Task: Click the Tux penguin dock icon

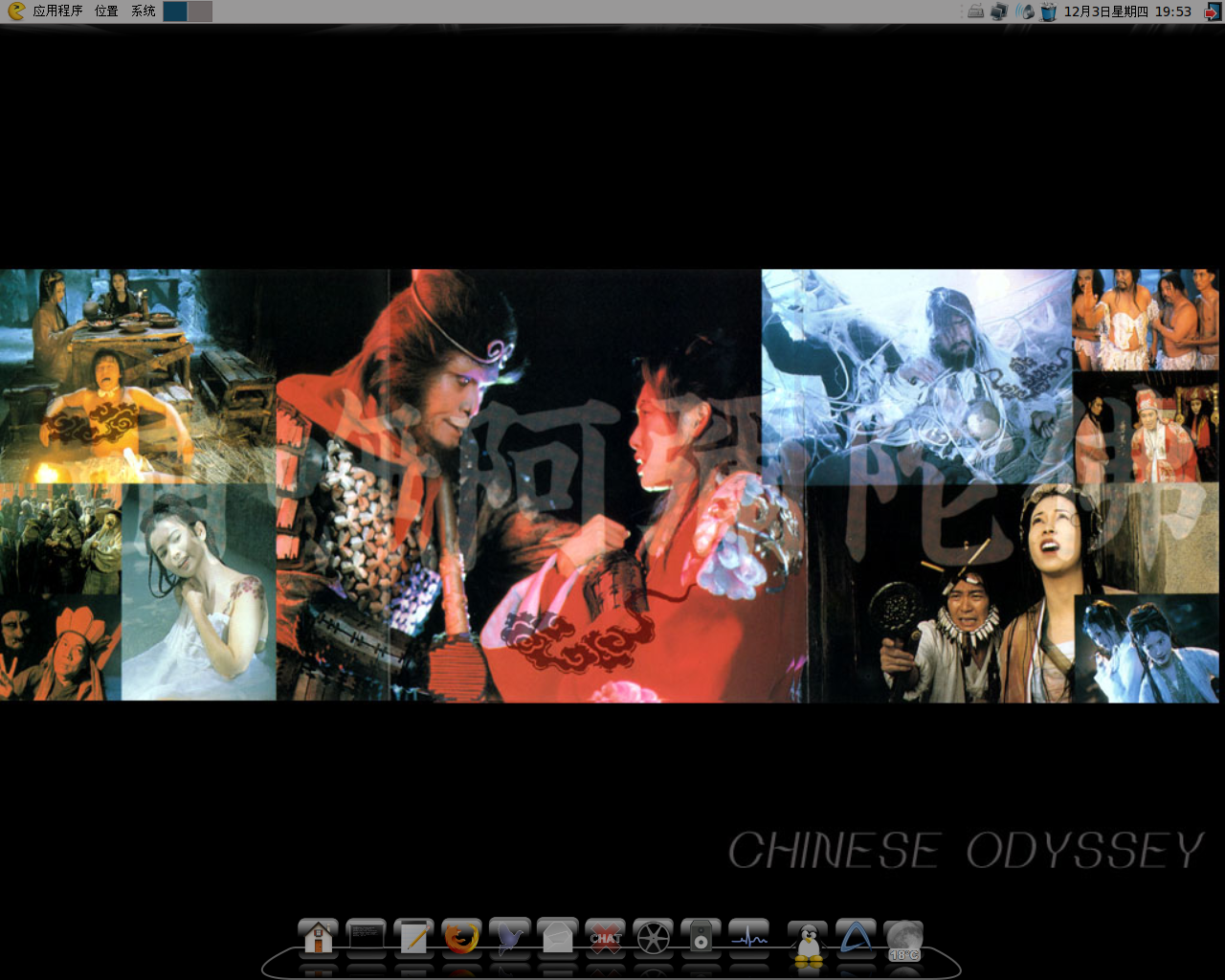Action: (809, 944)
